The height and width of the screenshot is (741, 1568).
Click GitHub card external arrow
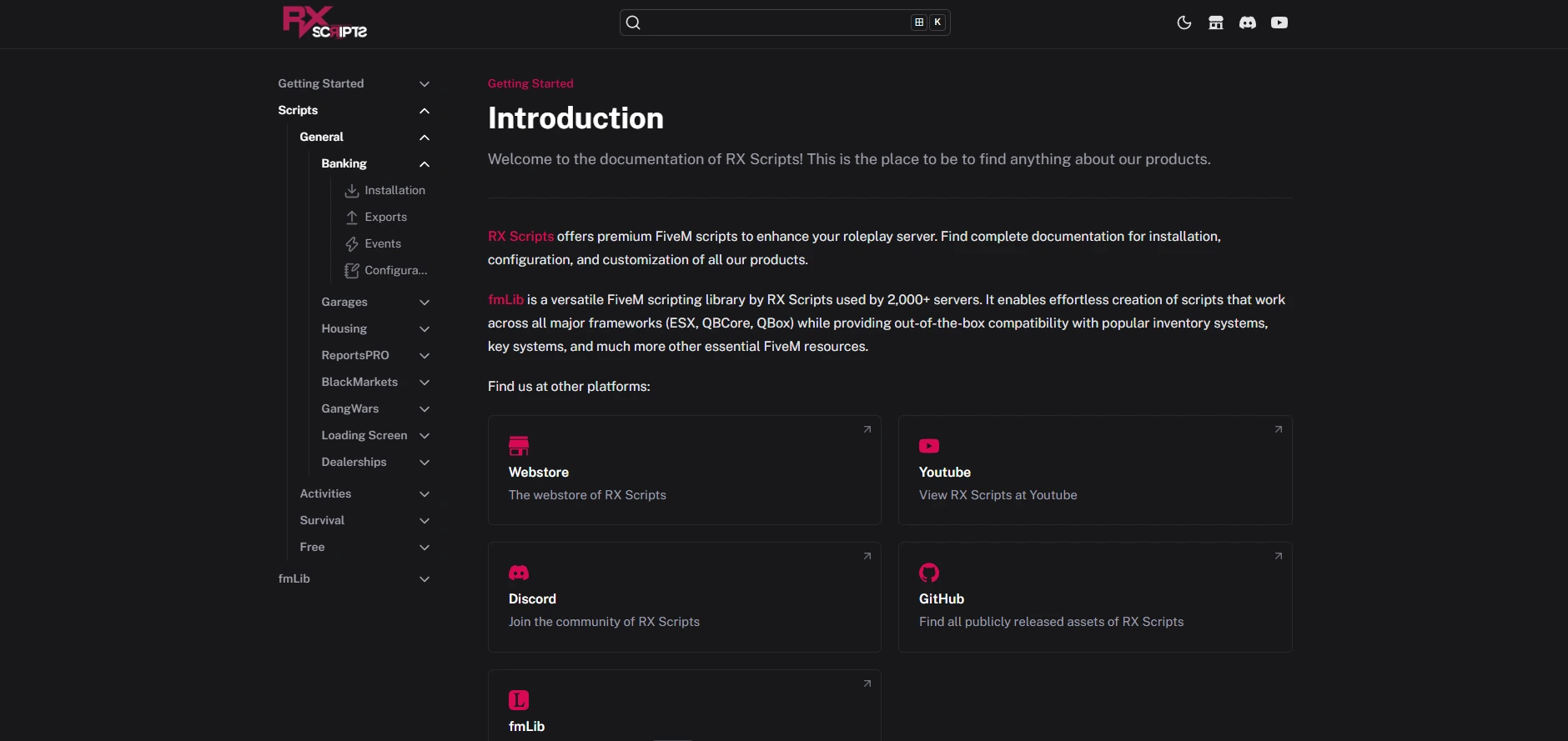[x=1278, y=556]
